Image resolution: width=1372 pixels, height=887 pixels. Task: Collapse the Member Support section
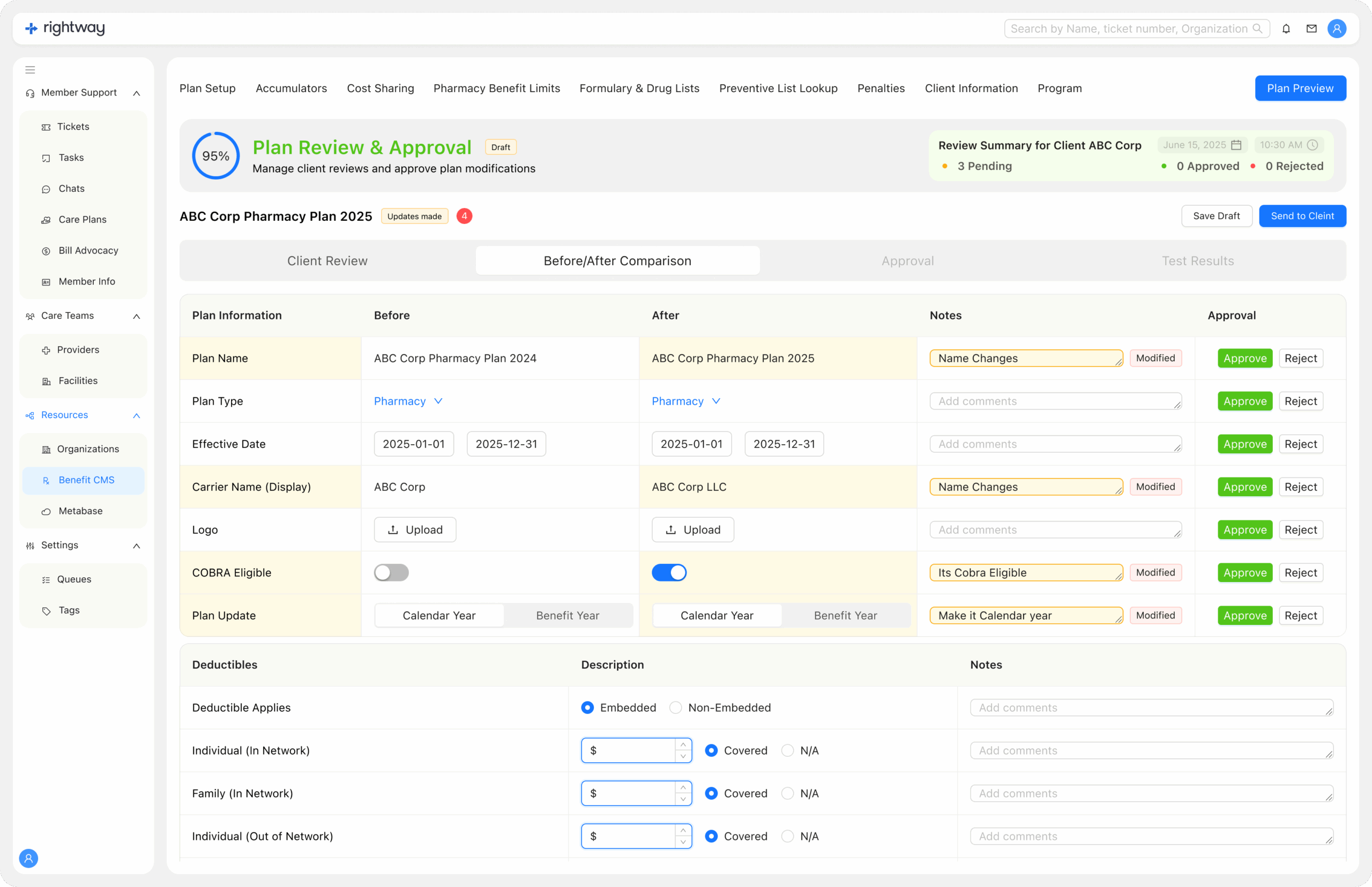(x=137, y=93)
